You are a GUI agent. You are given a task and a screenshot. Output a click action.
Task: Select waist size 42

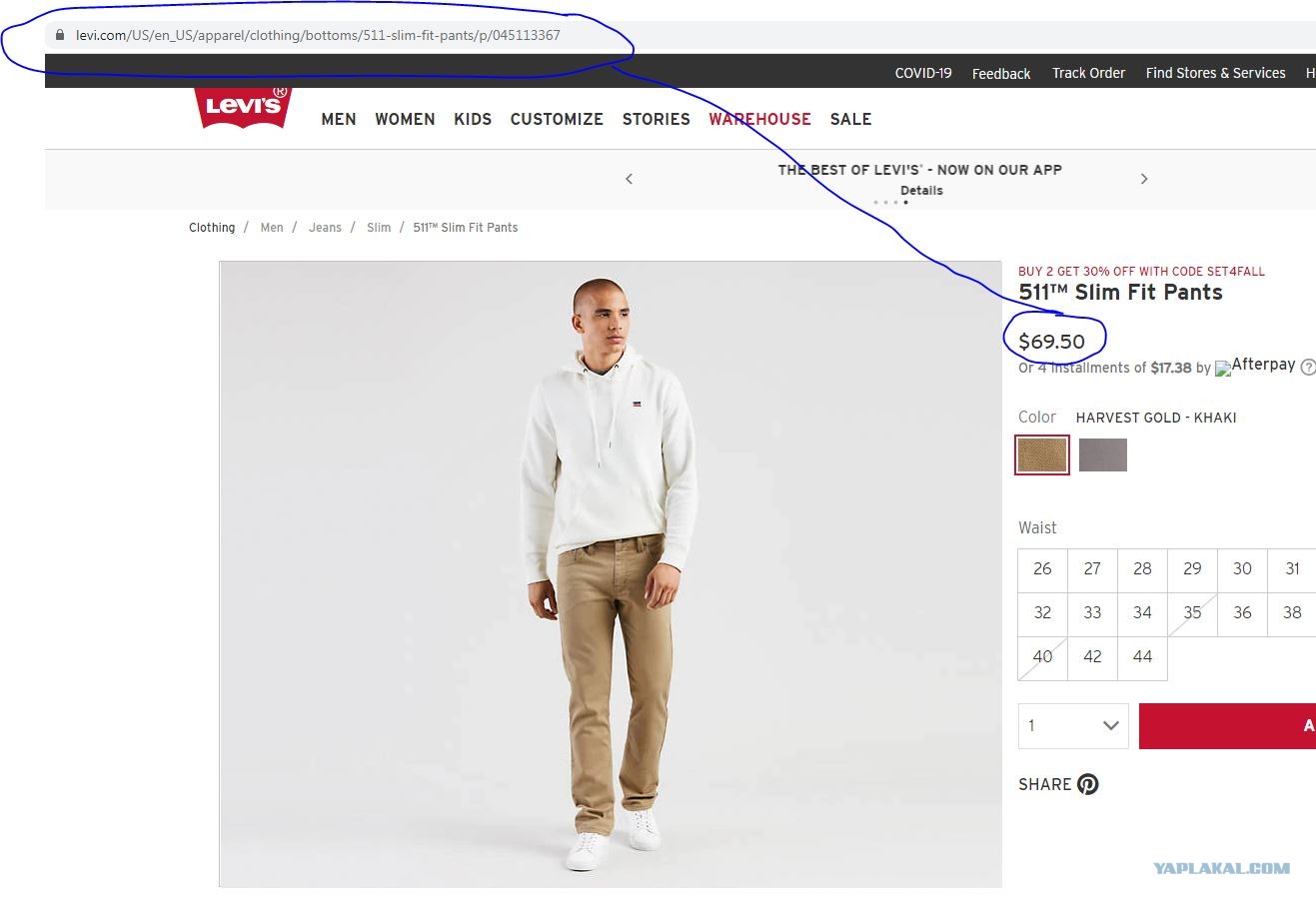(x=1092, y=657)
